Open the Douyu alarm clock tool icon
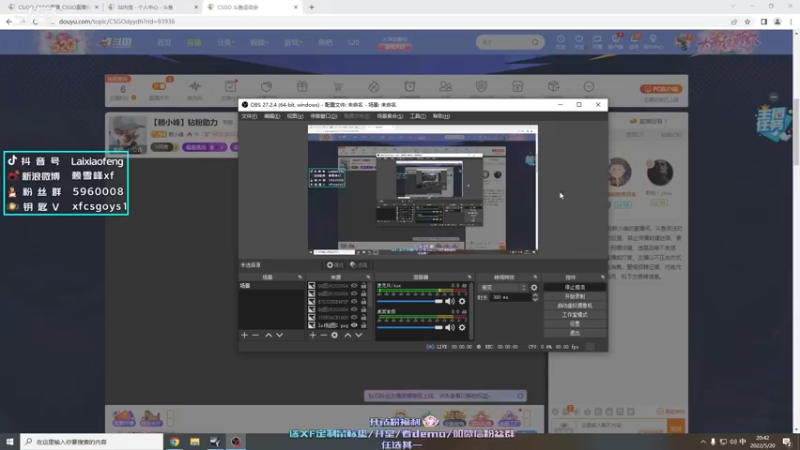The image size is (800, 450). pos(410,87)
